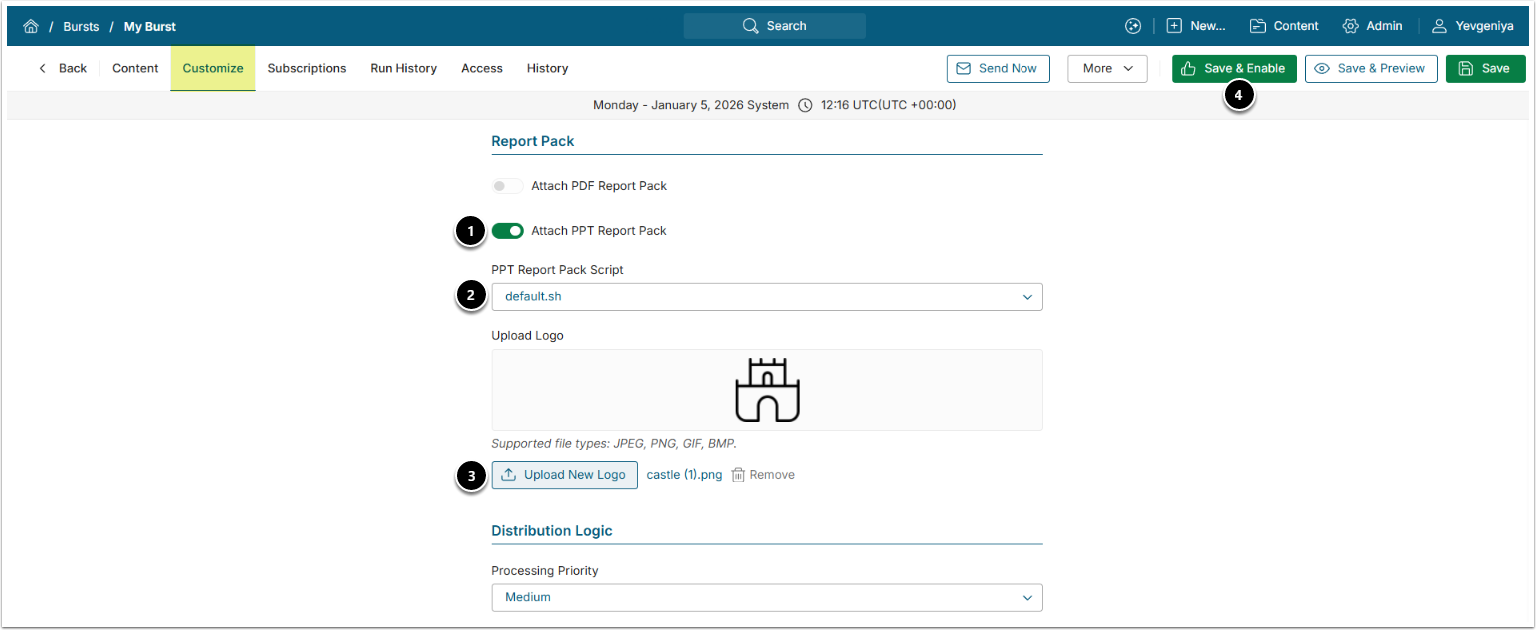1536x630 pixels.
Task: Select the Customize tab
Action: click(x=213, y=68)
